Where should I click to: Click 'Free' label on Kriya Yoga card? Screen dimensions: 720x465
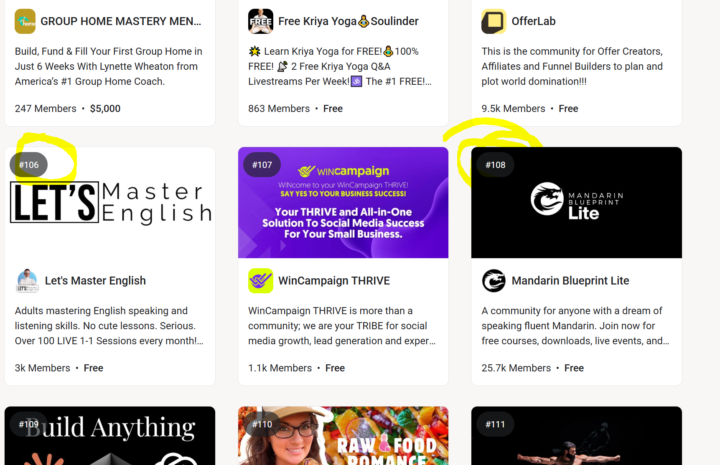(x=333, y=109)
